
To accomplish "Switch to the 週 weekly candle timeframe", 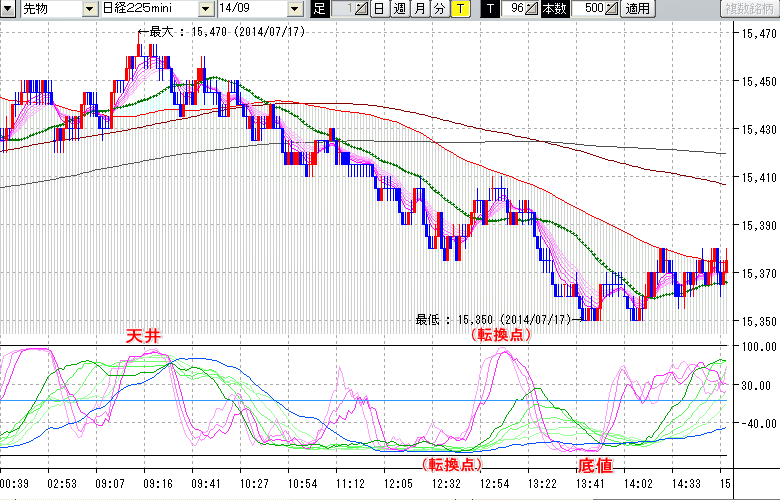I will (399, 9).
